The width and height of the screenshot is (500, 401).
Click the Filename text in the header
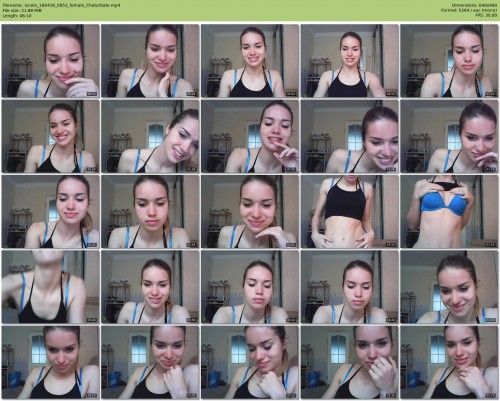coord(61,5)
